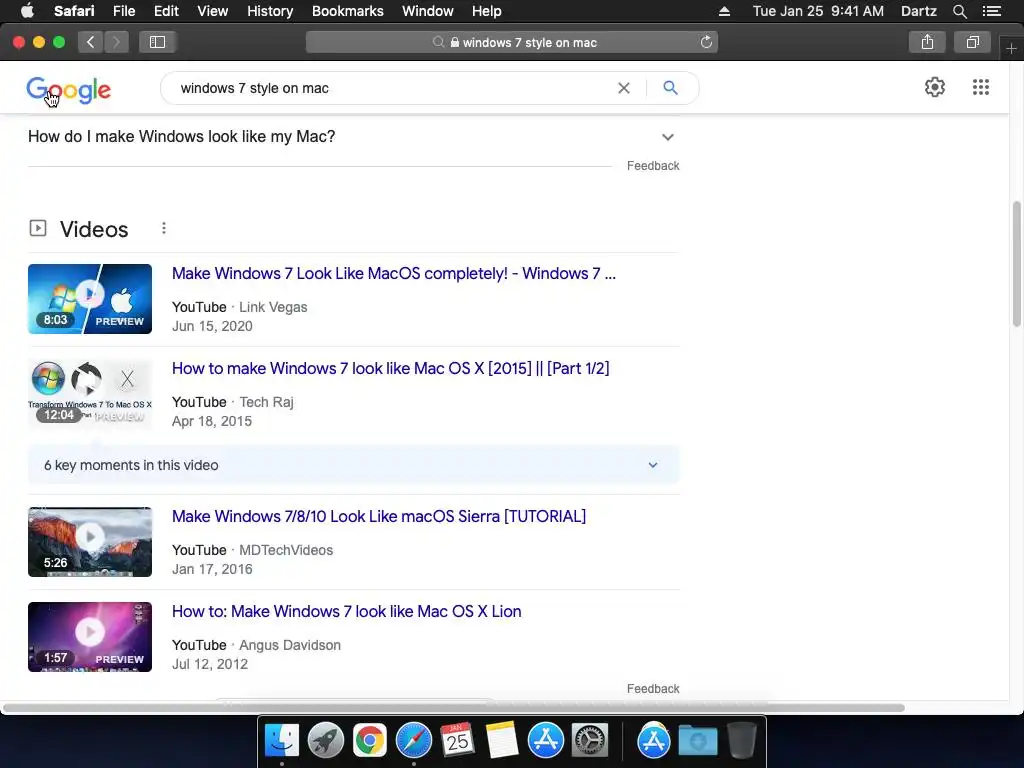Click the vertical page scrollbar
This screenshot has height=768, width=1024.
pos(1016,264)
